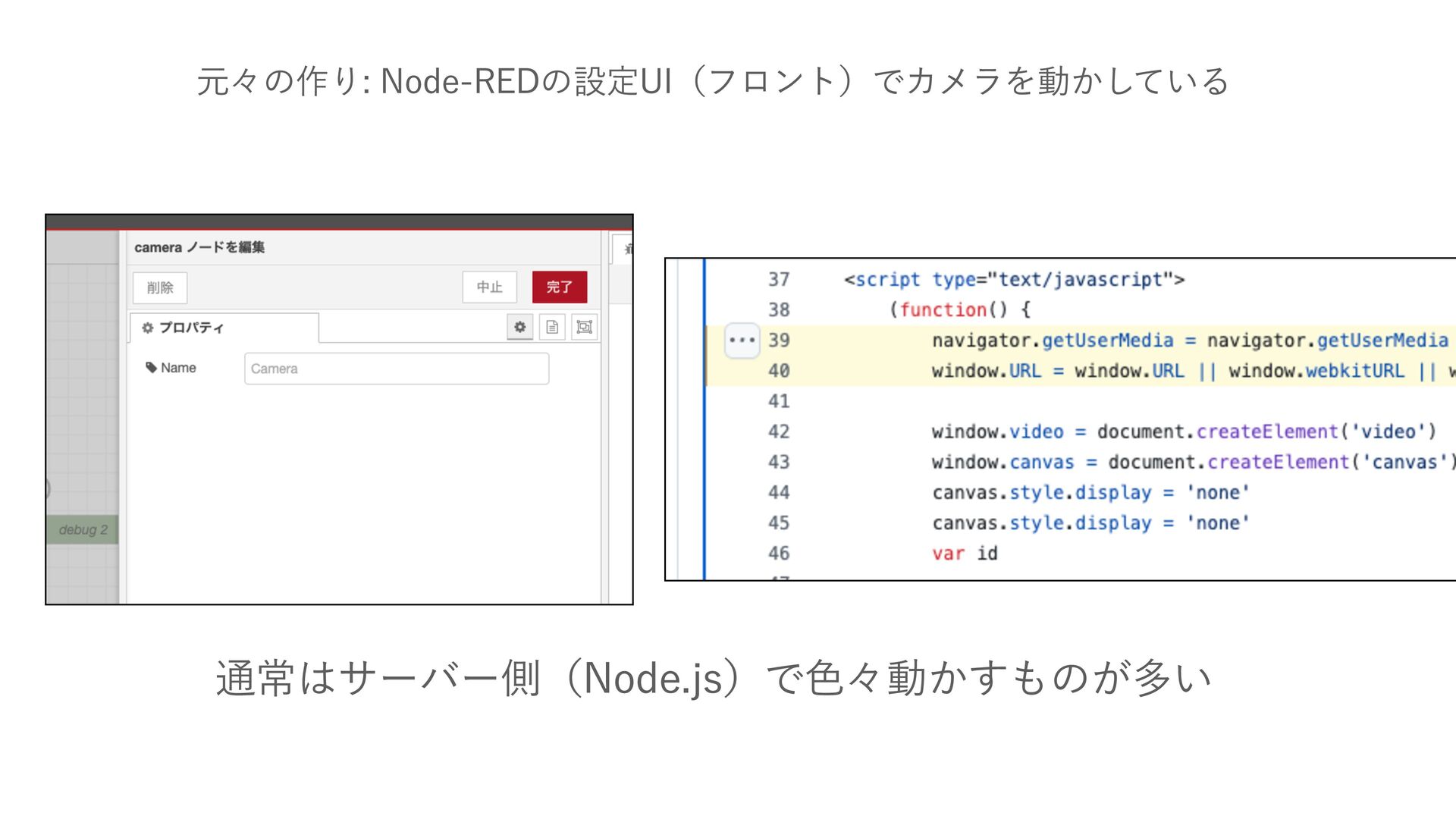Expand the ellipsis button at line 39
The width and height of the screenshot is (1456, 819).
(x=741, y=340)
